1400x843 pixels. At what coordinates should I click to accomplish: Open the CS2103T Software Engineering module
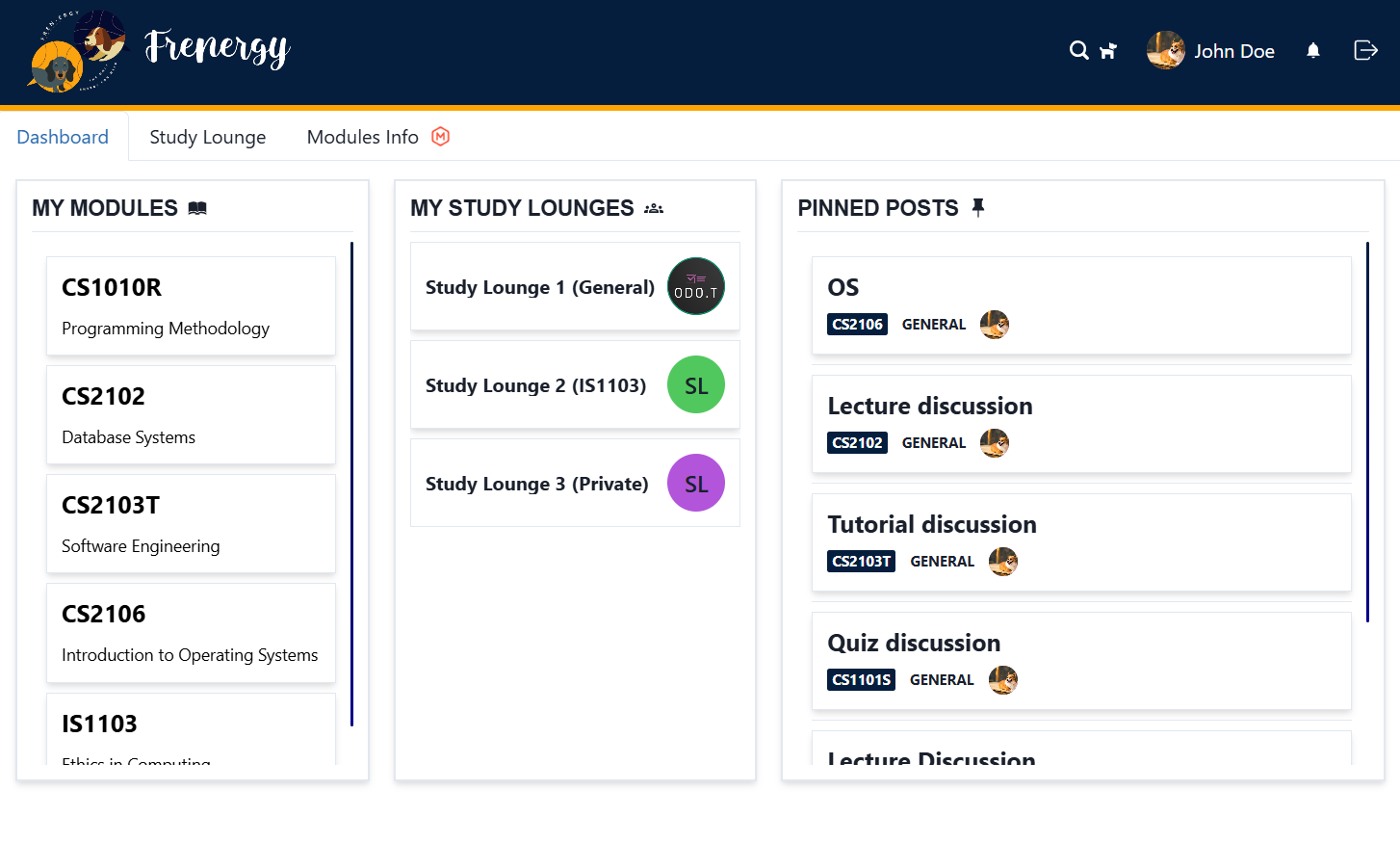[191, 523]
